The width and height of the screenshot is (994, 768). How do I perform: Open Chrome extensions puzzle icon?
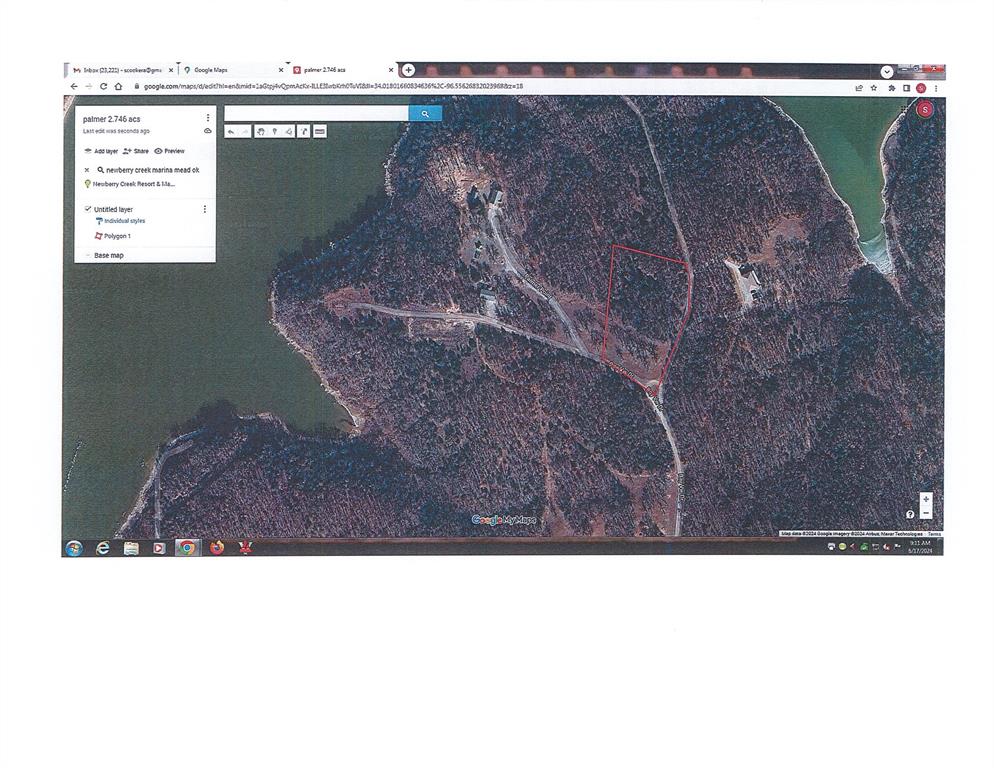click(x=892, y=88)
